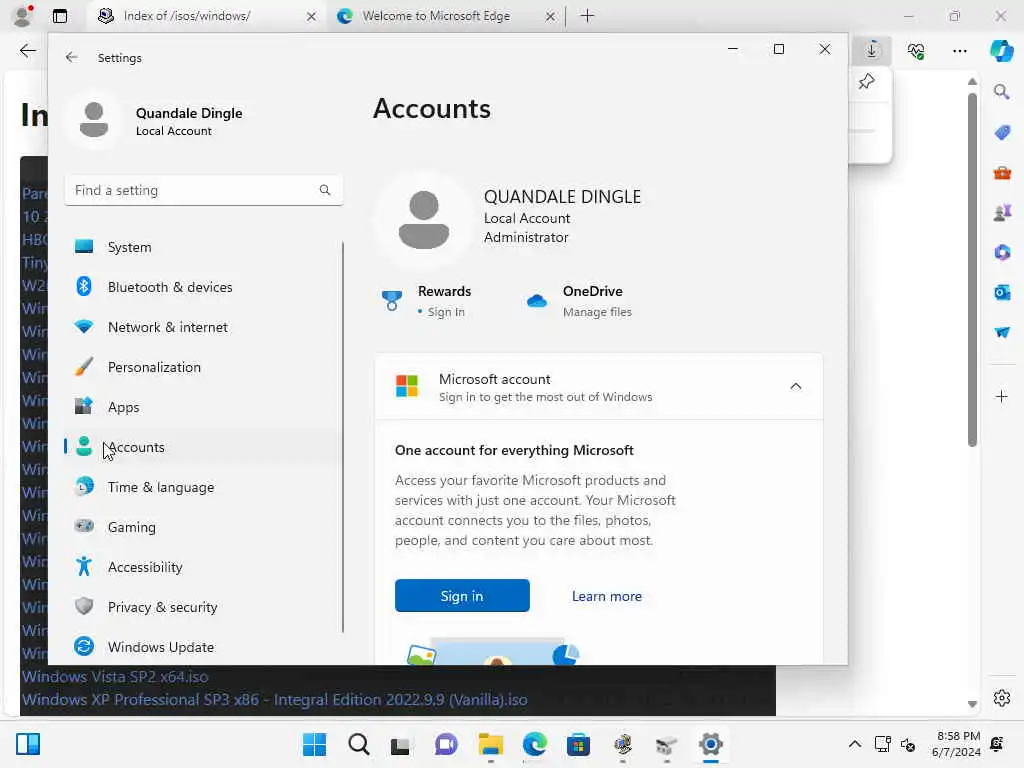Click Edge browser back arrow
The height and width of the screenshot is (768, 1024).
tap(27, 50)
